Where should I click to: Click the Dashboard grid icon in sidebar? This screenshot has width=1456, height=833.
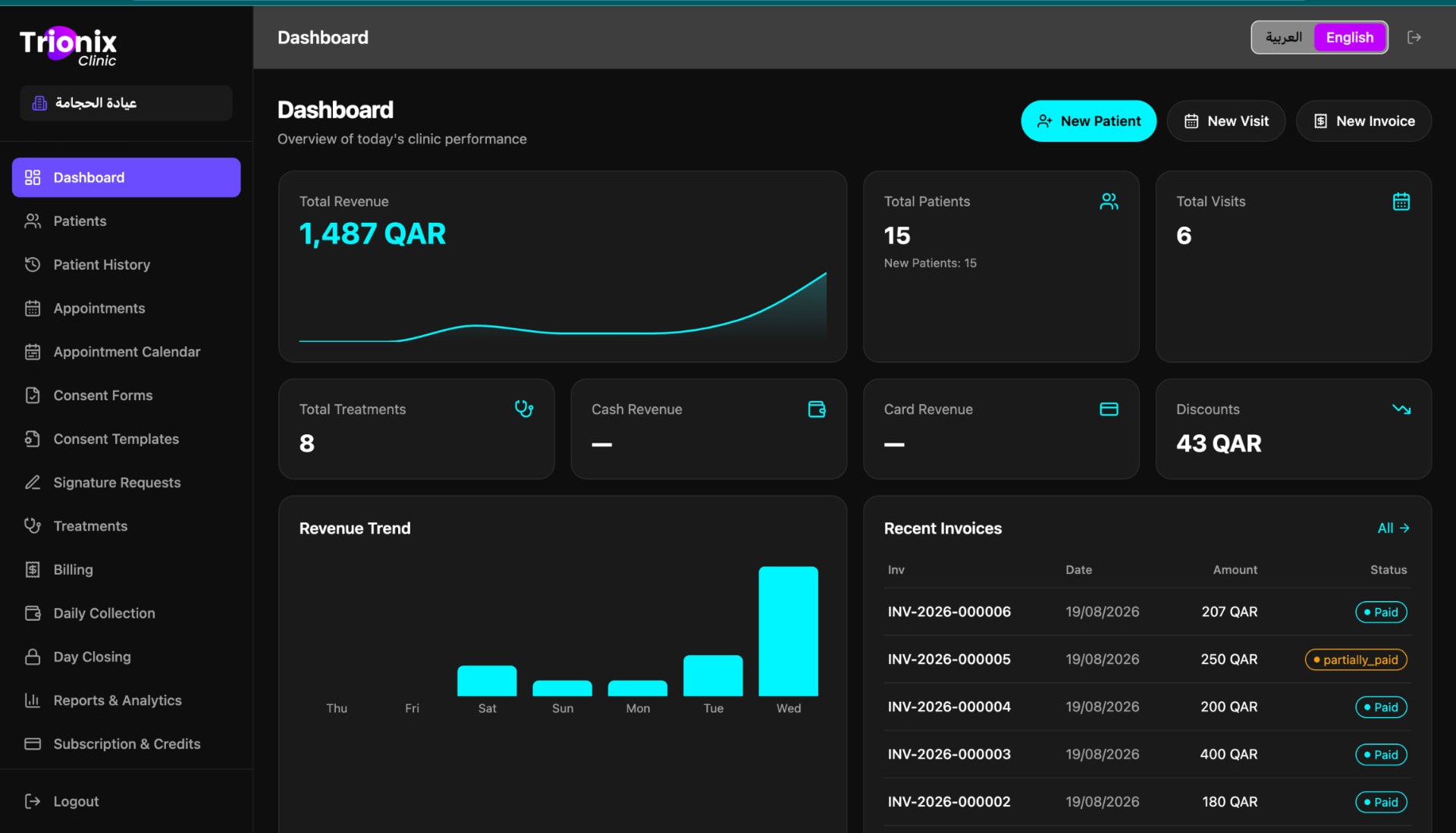[33, 177]
